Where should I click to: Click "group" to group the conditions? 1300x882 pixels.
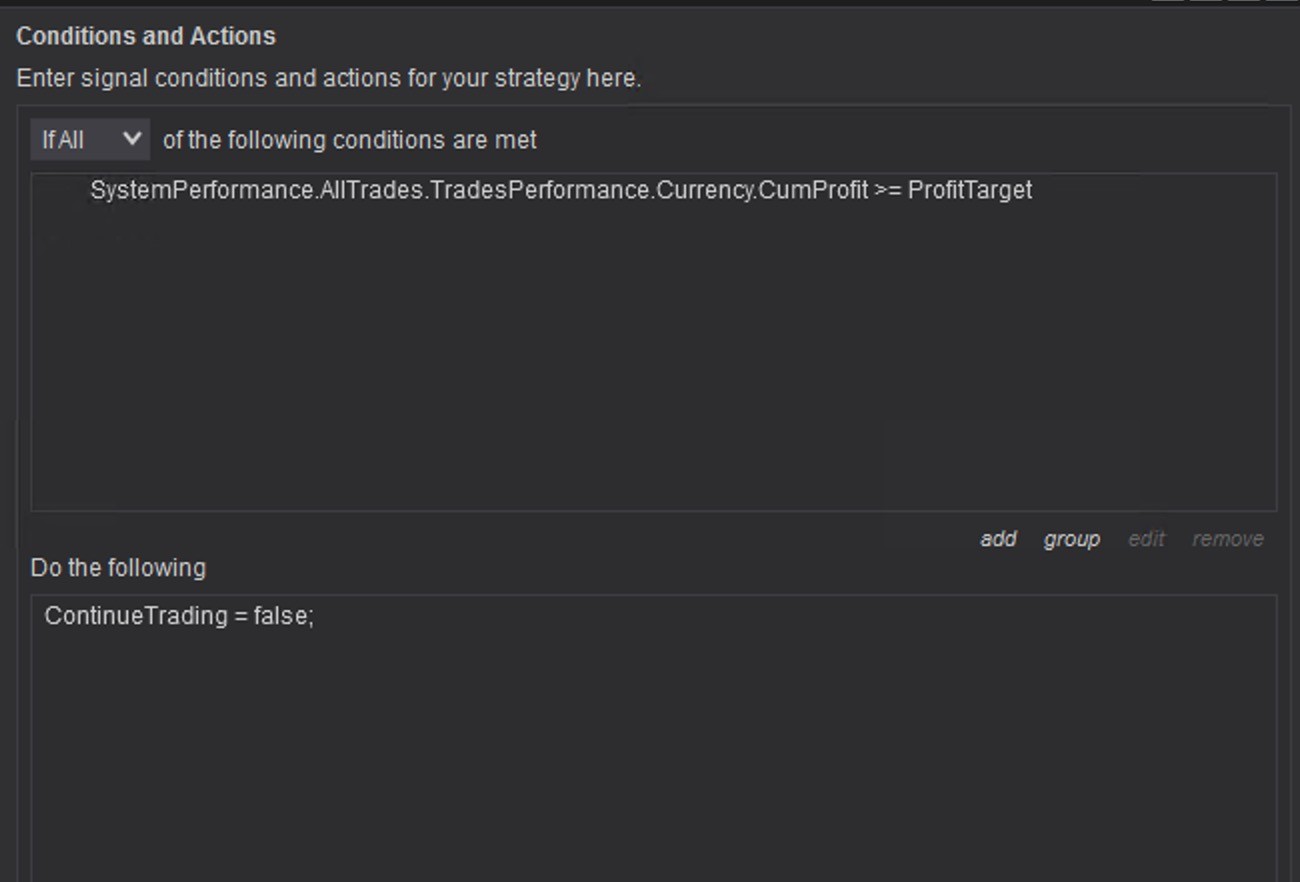[x=1071, y=539]
